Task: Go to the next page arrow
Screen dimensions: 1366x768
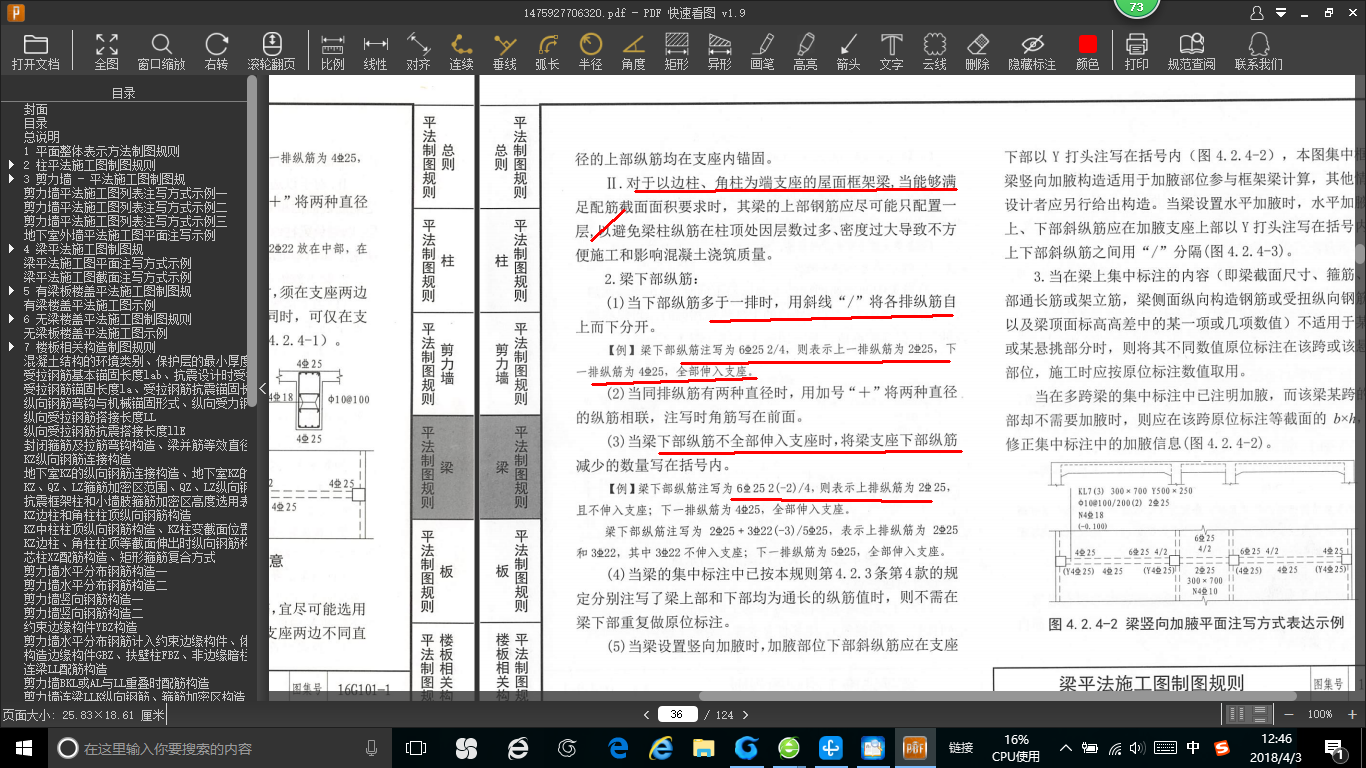Action: tap(744, 714)
